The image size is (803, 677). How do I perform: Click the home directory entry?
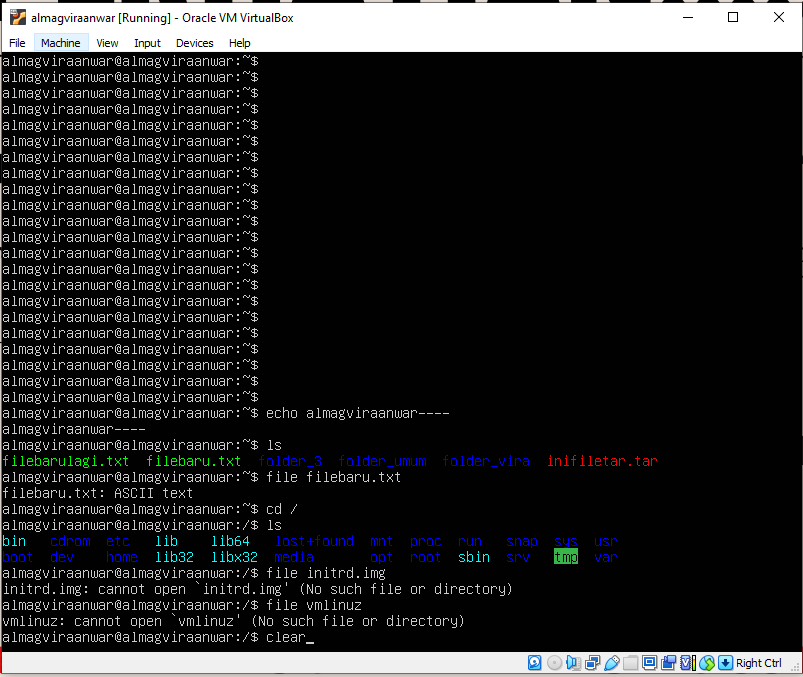(122, 557)
